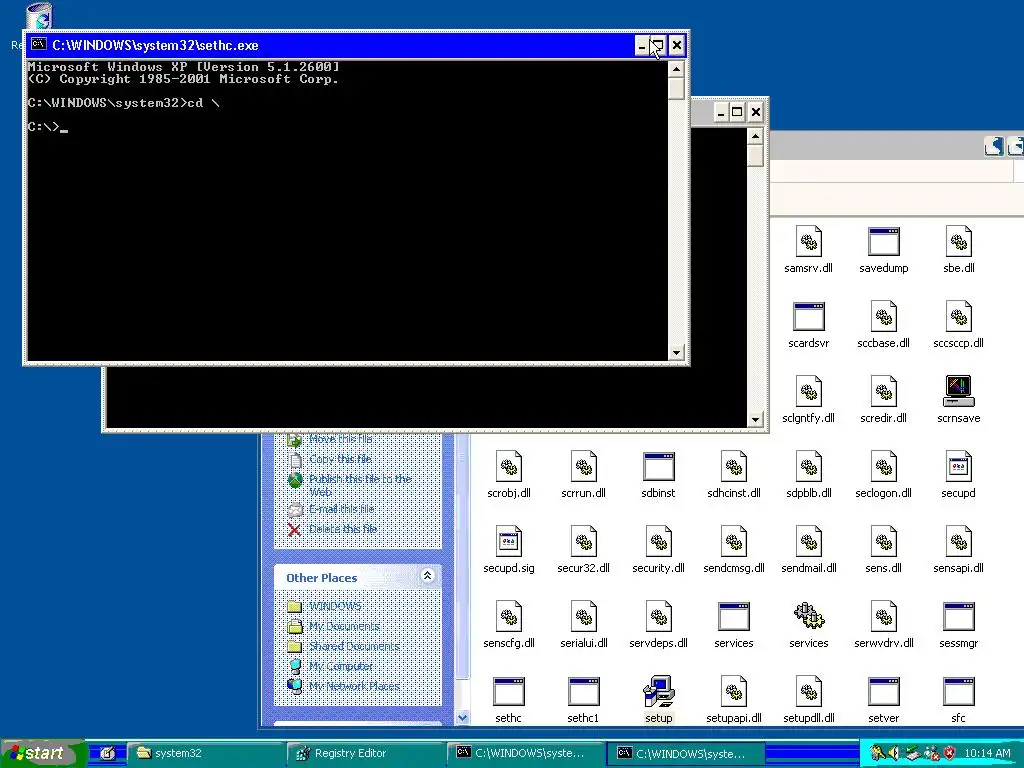The image size is (1024, 768).
Task: Open the Start menu
Action: (42, 753)
